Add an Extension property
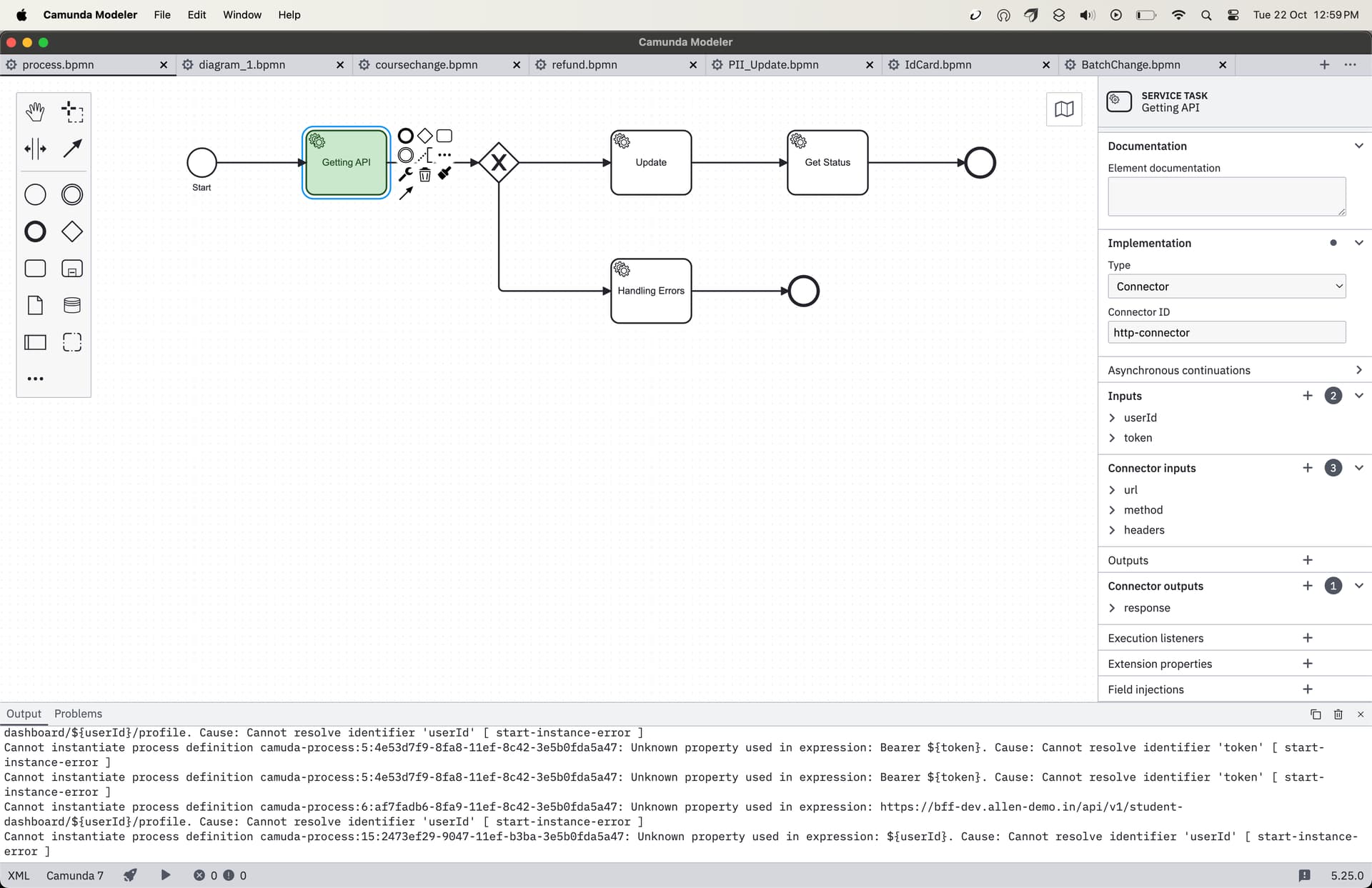1372x888 pixels. coord(1308,664)
